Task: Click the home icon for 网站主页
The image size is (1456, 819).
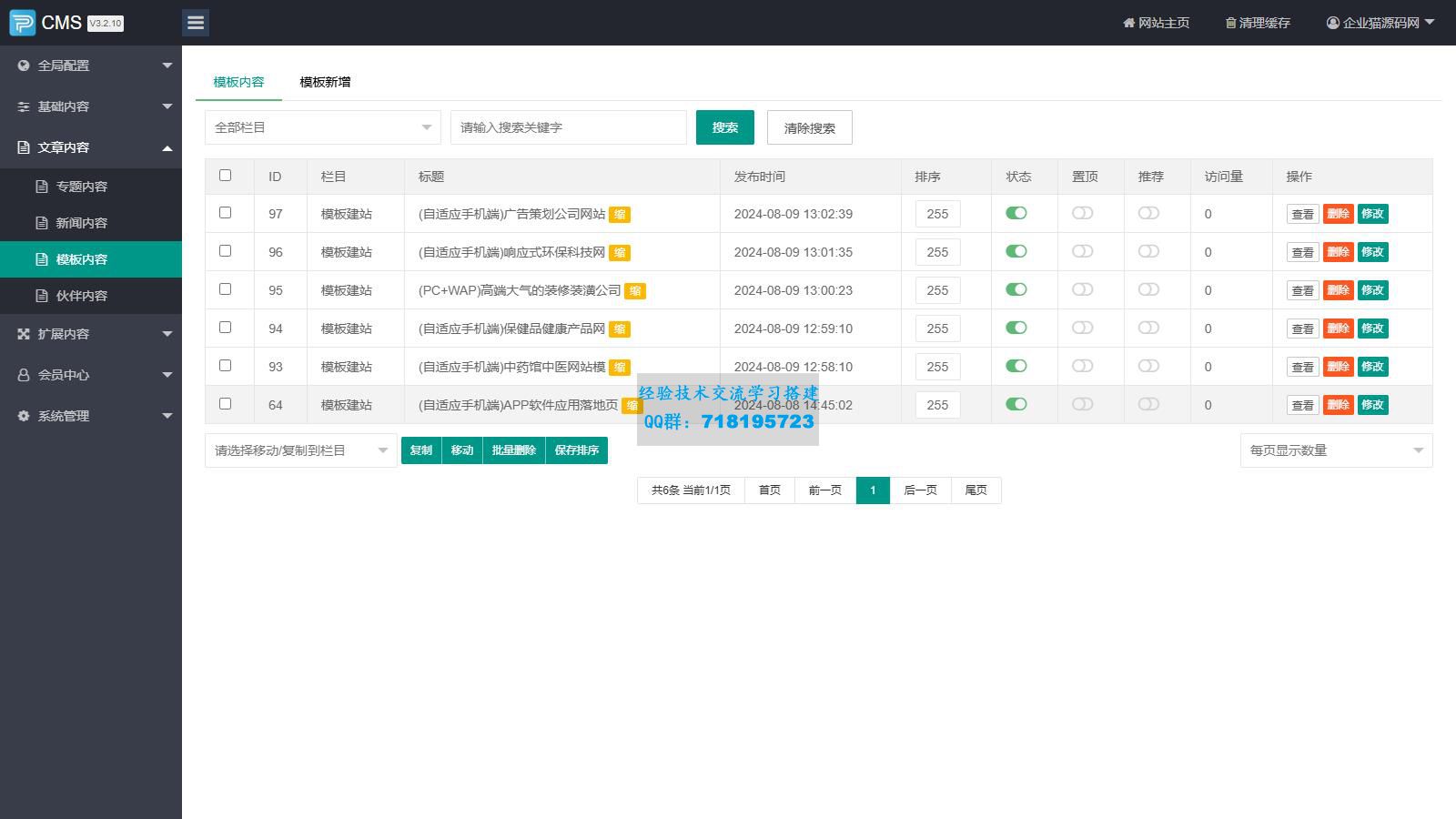Action: tap(1128, 23)
